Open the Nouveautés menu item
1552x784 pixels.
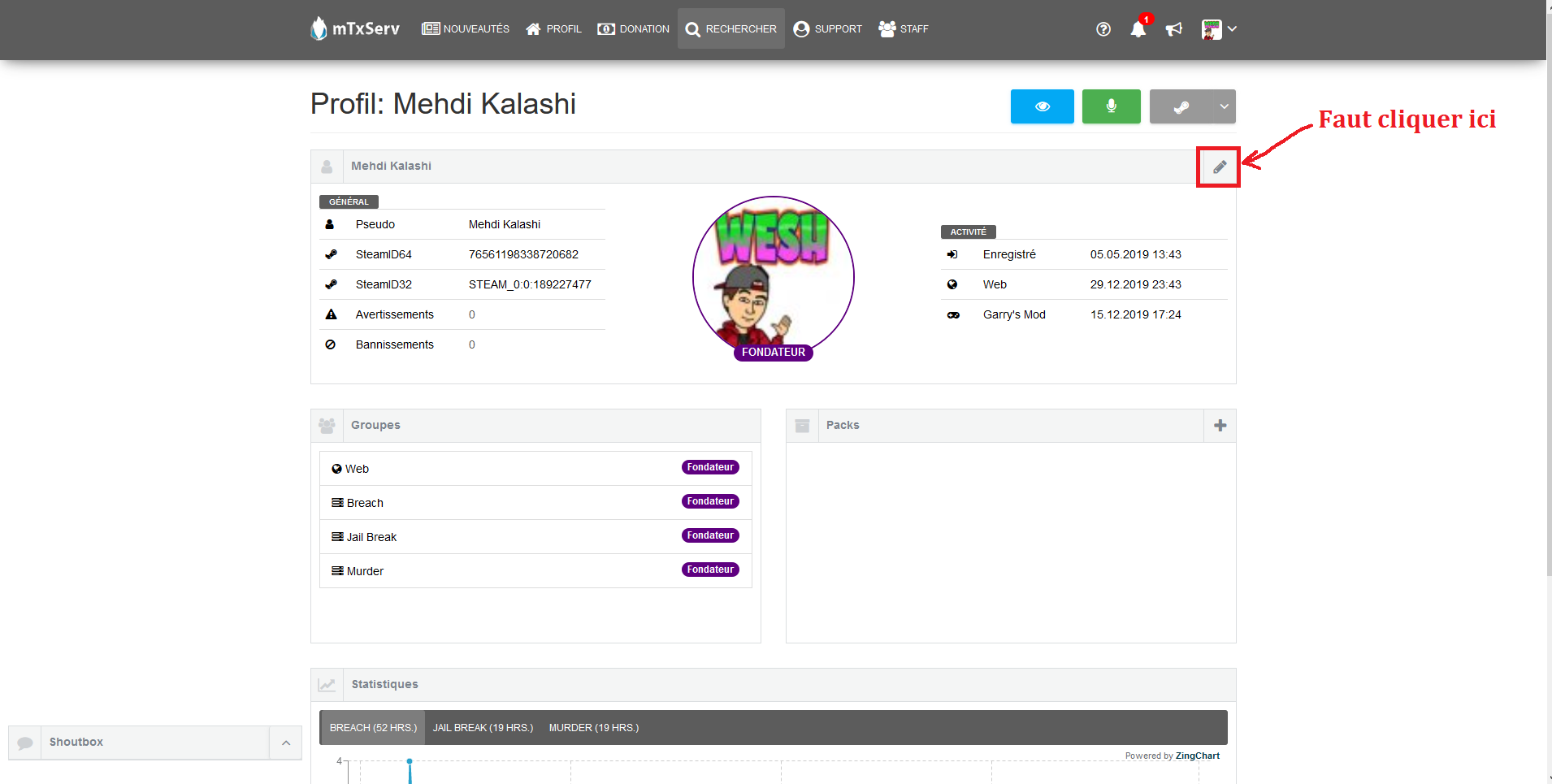466,29
